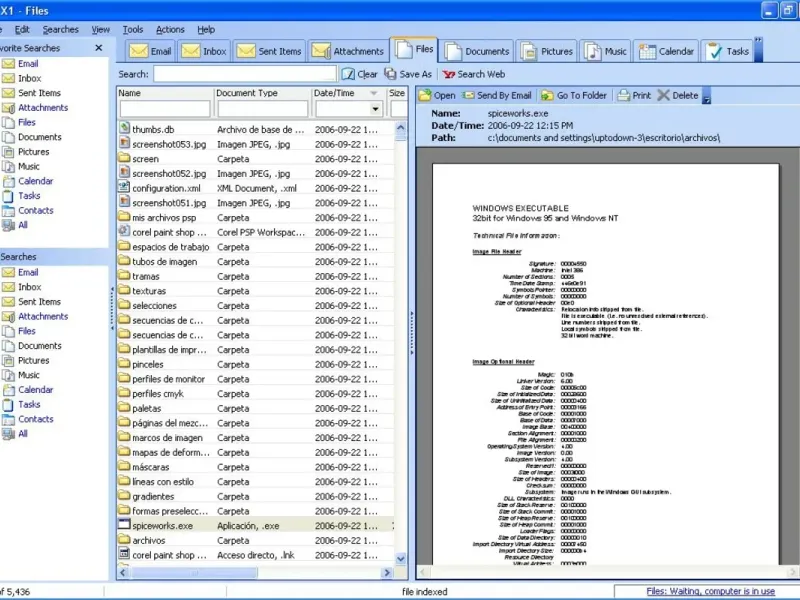Expand the preview toolbar overflow arrow
Image resolution: width=800 pixels, height=600 pixels.
pyautogui.click(x=707, y=96)
